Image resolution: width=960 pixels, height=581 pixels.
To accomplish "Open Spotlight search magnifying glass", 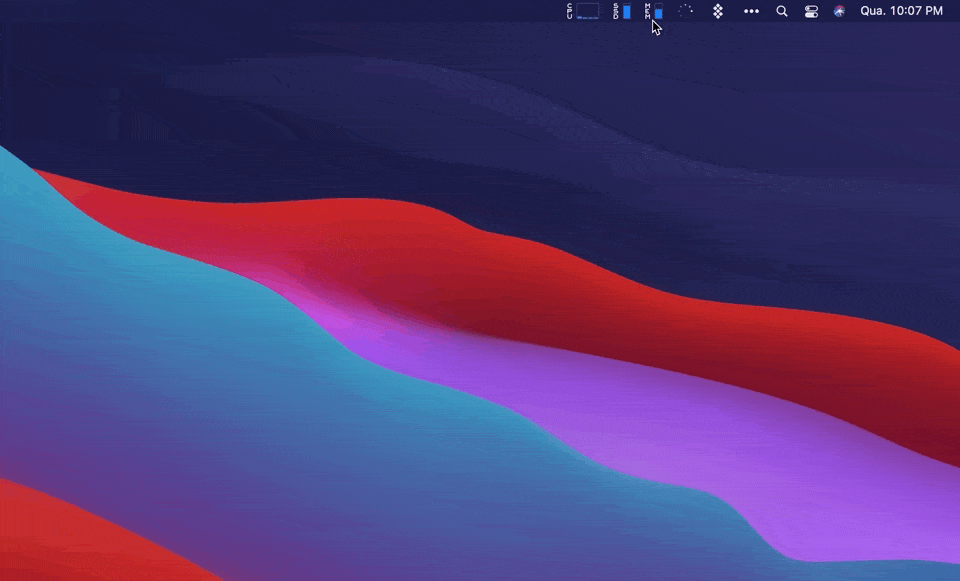I will point(782,11).
